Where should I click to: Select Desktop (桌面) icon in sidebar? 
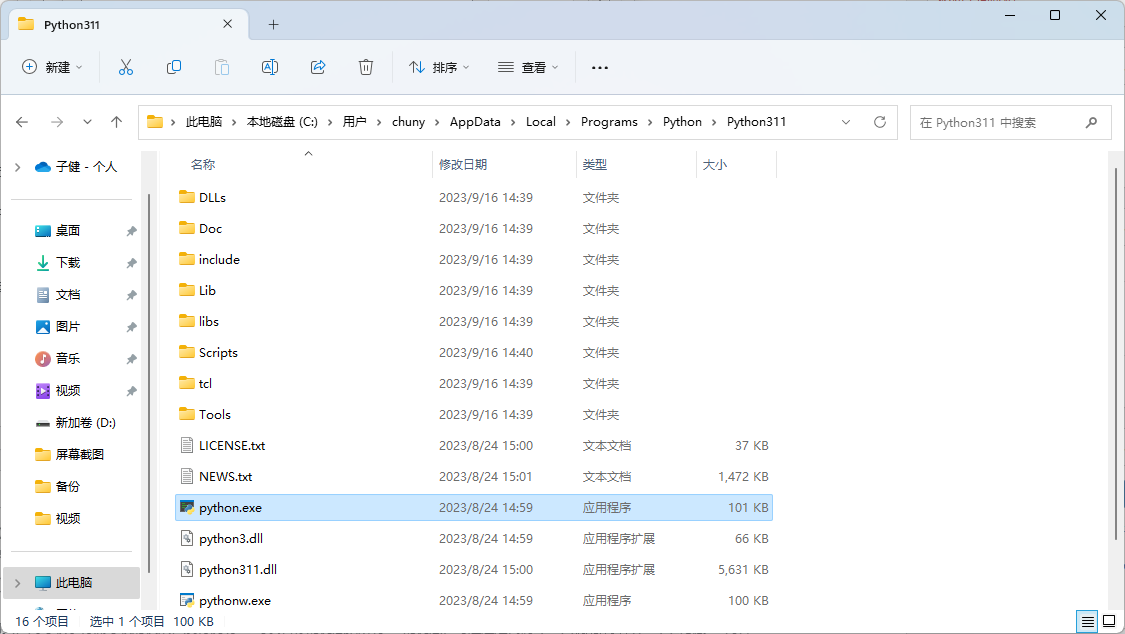(43, 230)
